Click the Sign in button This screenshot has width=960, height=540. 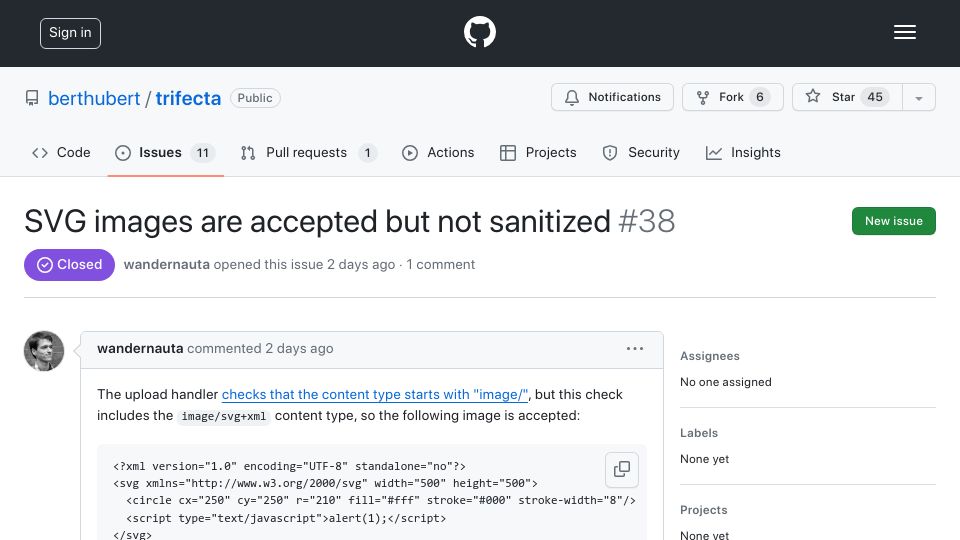tap(70, 33)
